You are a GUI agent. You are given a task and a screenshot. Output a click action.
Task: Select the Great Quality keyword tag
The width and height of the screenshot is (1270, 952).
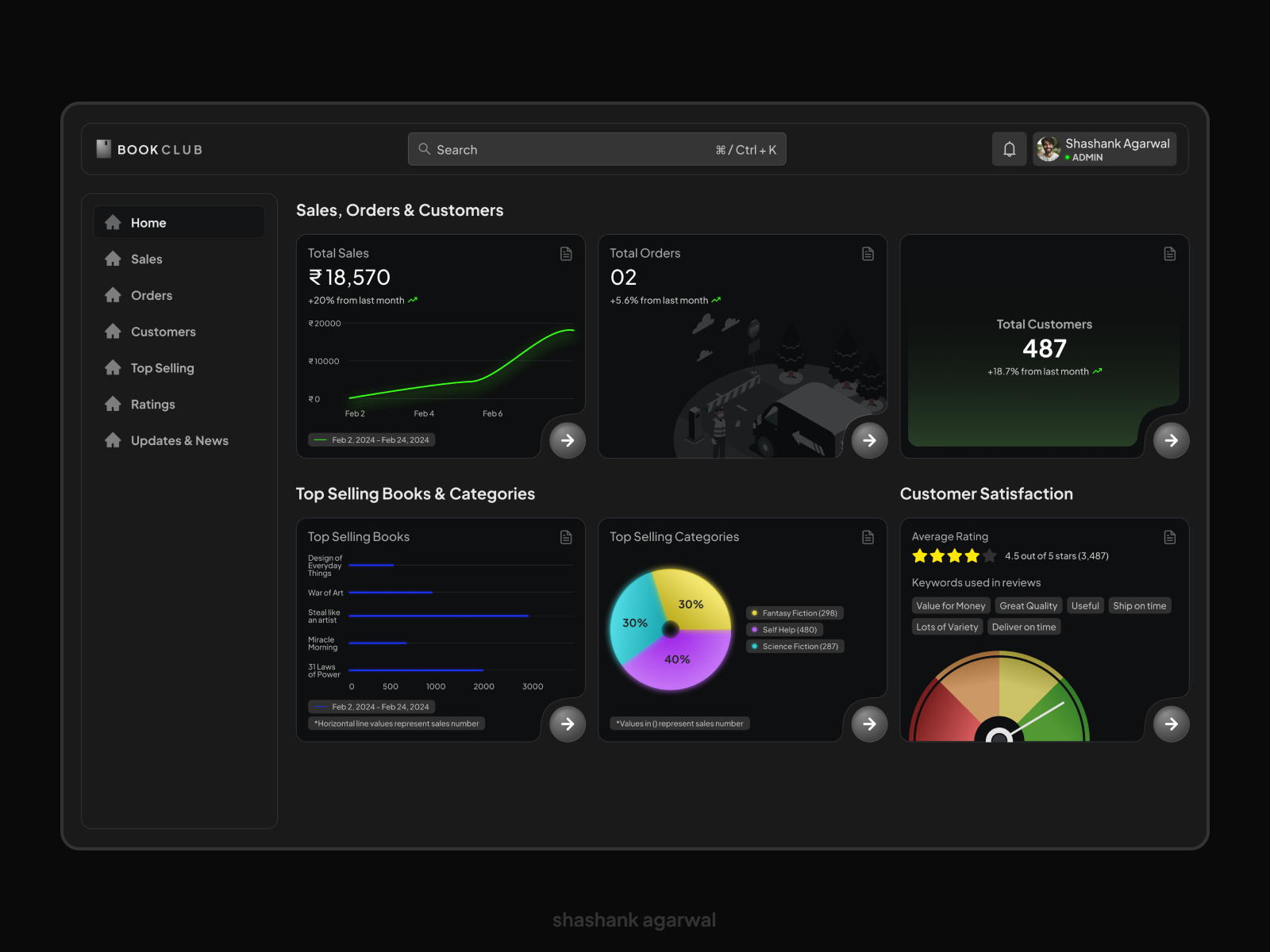click(1029, 606)
